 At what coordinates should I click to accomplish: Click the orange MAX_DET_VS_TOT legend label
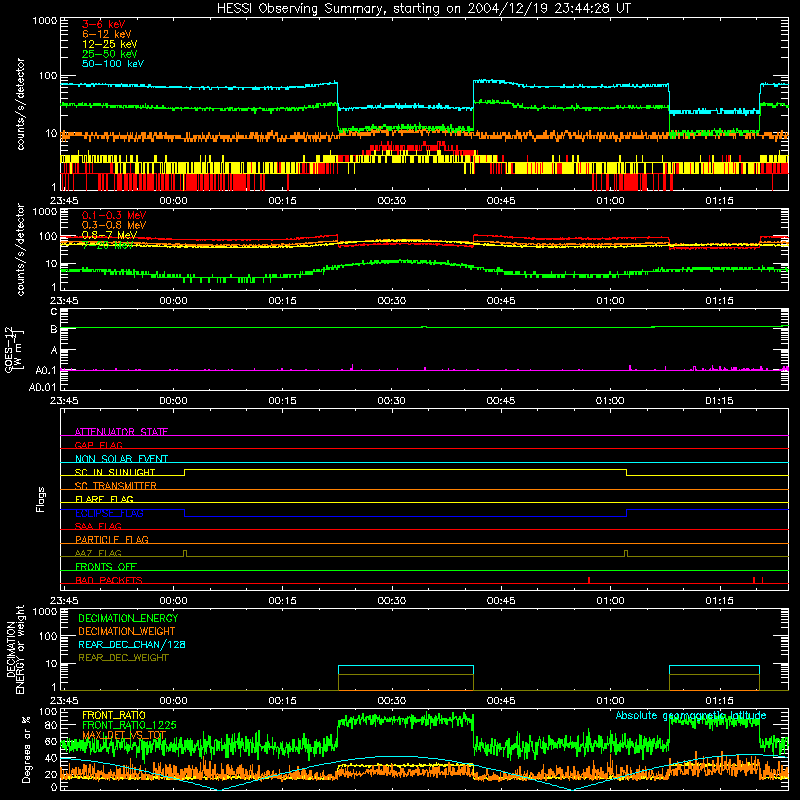tap(124, 735)
